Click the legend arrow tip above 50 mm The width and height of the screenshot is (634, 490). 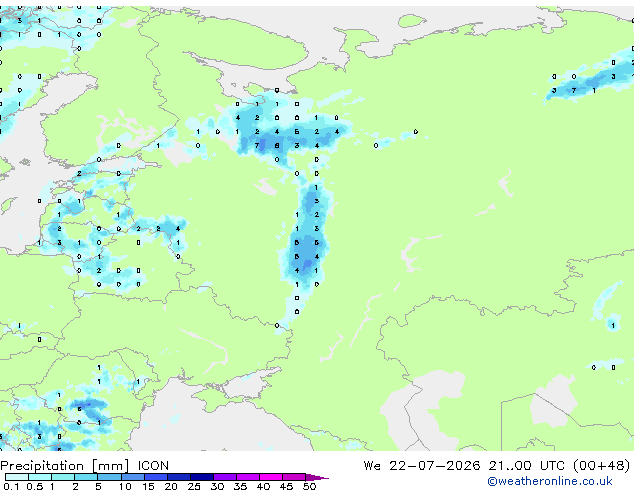tap(317, 477)
